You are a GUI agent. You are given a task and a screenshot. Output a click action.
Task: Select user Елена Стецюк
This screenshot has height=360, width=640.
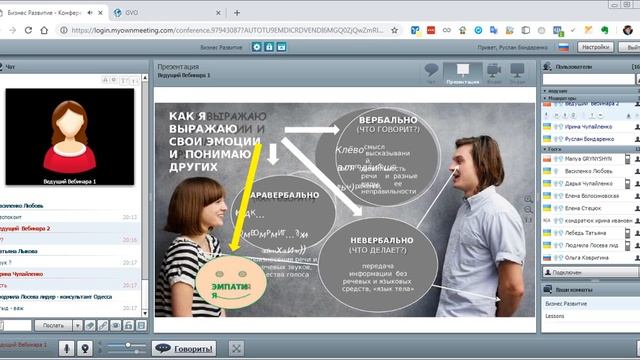[583, 208]
